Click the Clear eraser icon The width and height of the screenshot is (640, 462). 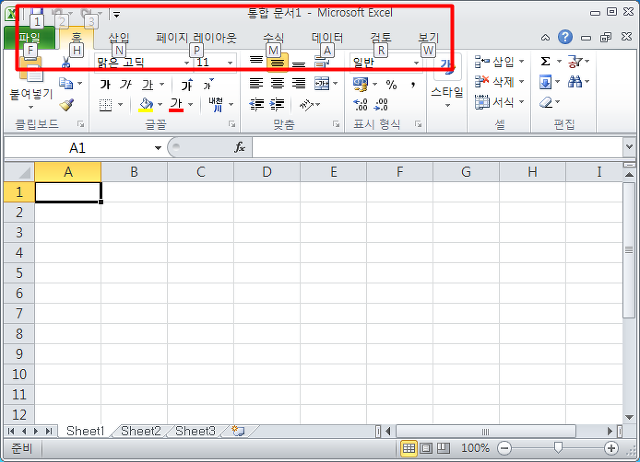(x=546, y=102)
